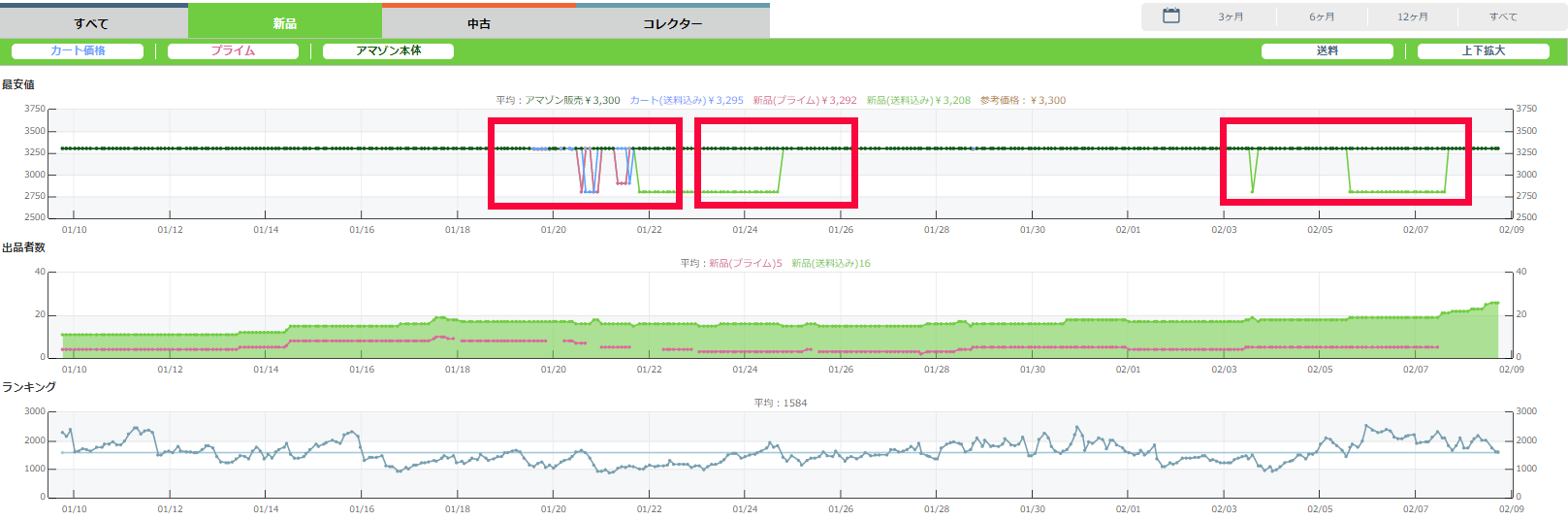The image size is (1568, 520).
Task: Click the 新品(プライム) ¥3,292 average legend
Action: [805, 101]
